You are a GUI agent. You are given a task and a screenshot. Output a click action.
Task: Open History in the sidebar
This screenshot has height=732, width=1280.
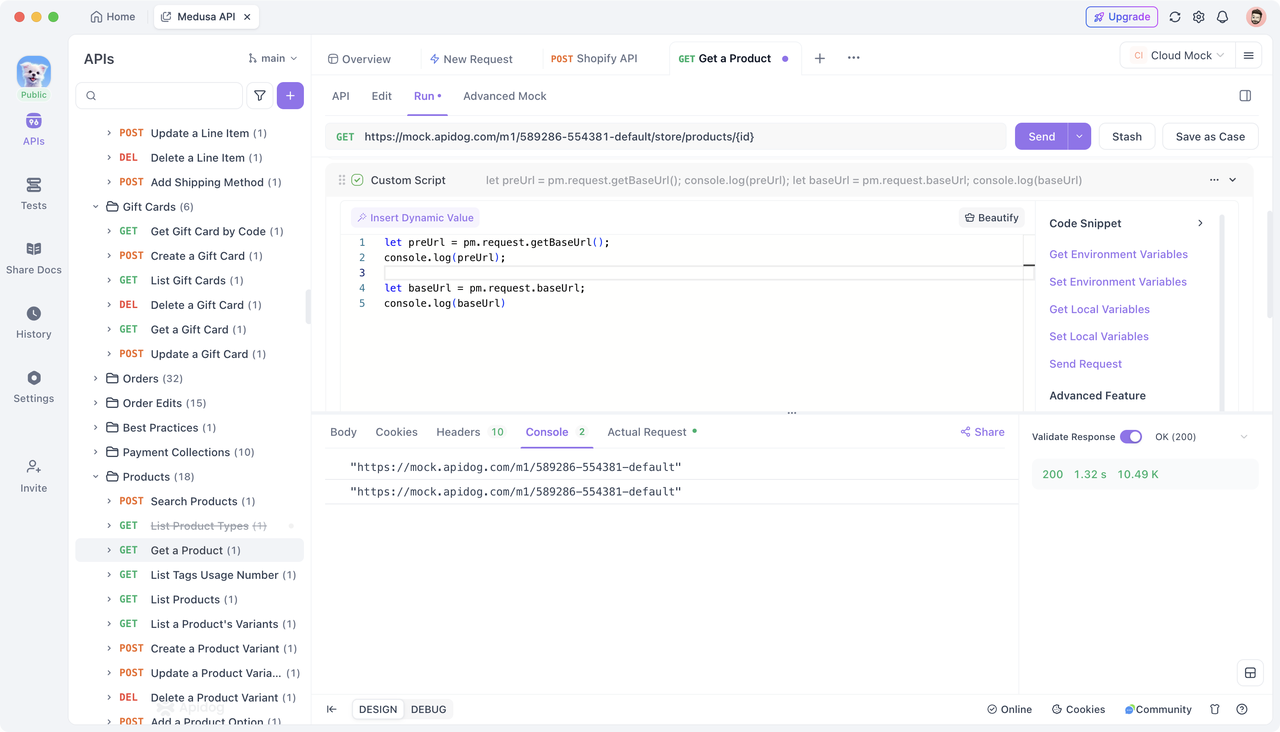33,323
